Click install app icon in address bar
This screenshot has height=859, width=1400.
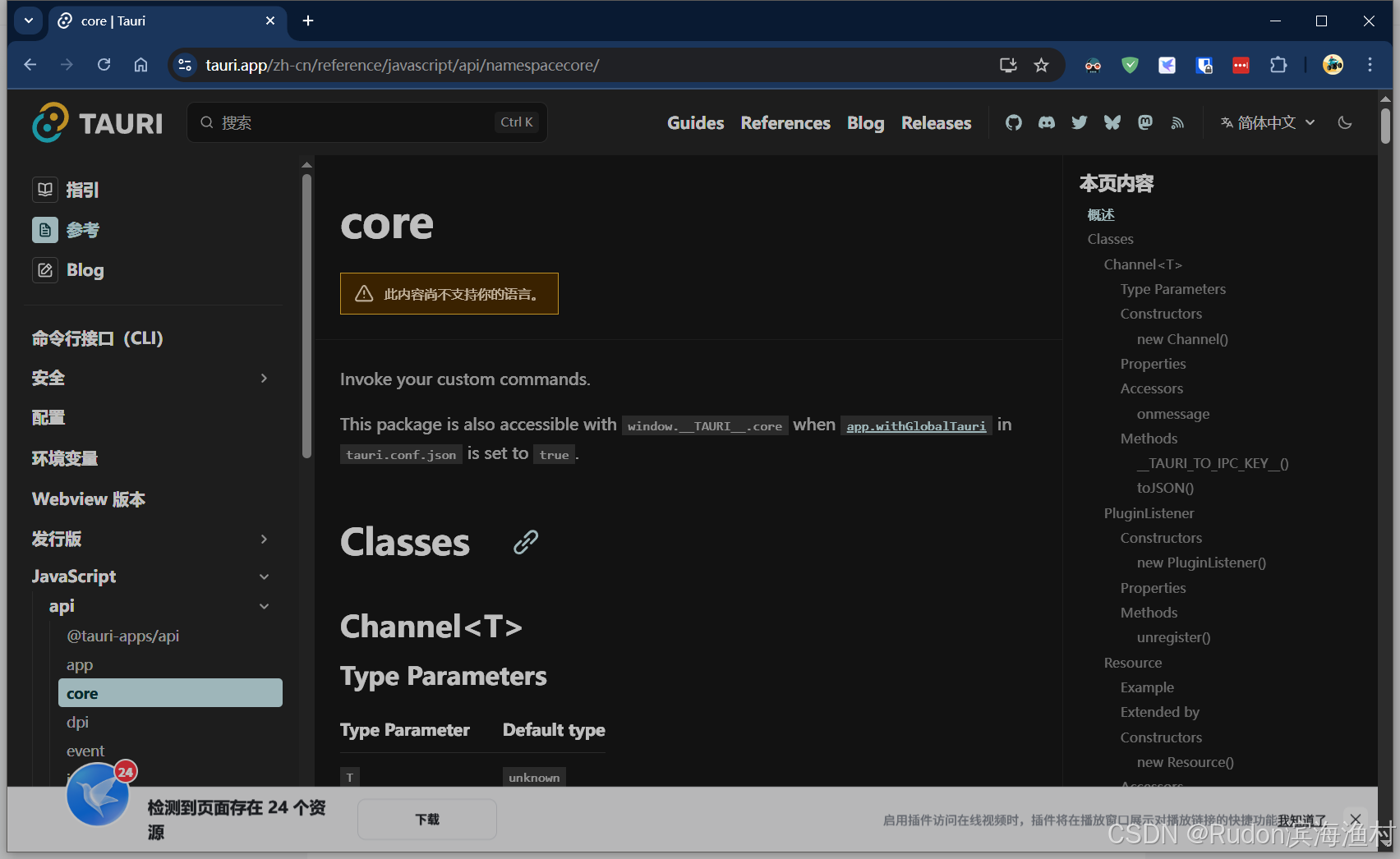(1008, 65)
